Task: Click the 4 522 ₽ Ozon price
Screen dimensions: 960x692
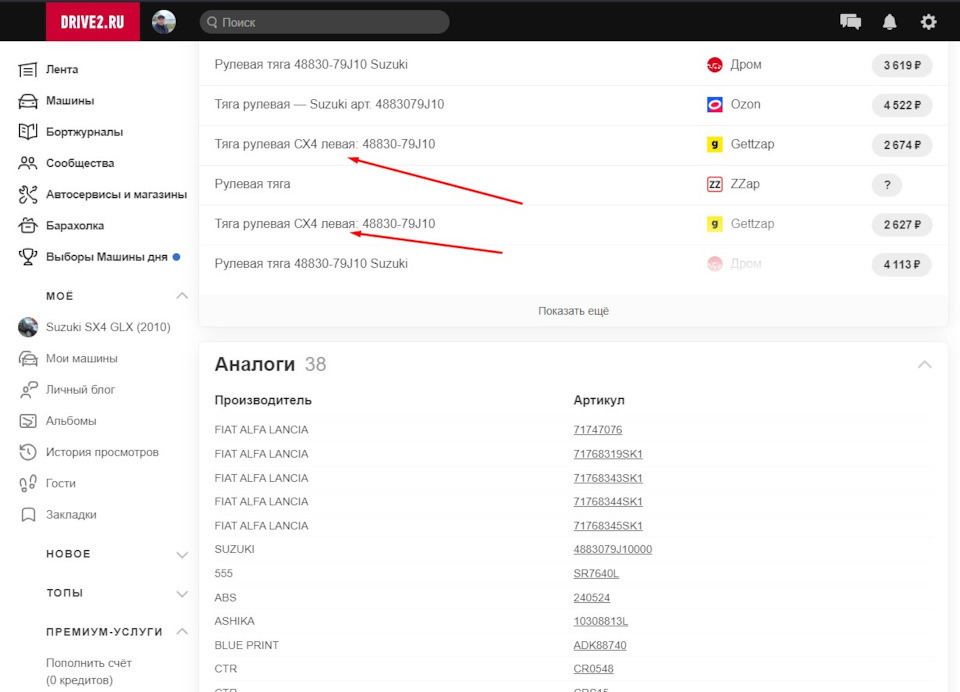Action: click(x=902, y=105)
